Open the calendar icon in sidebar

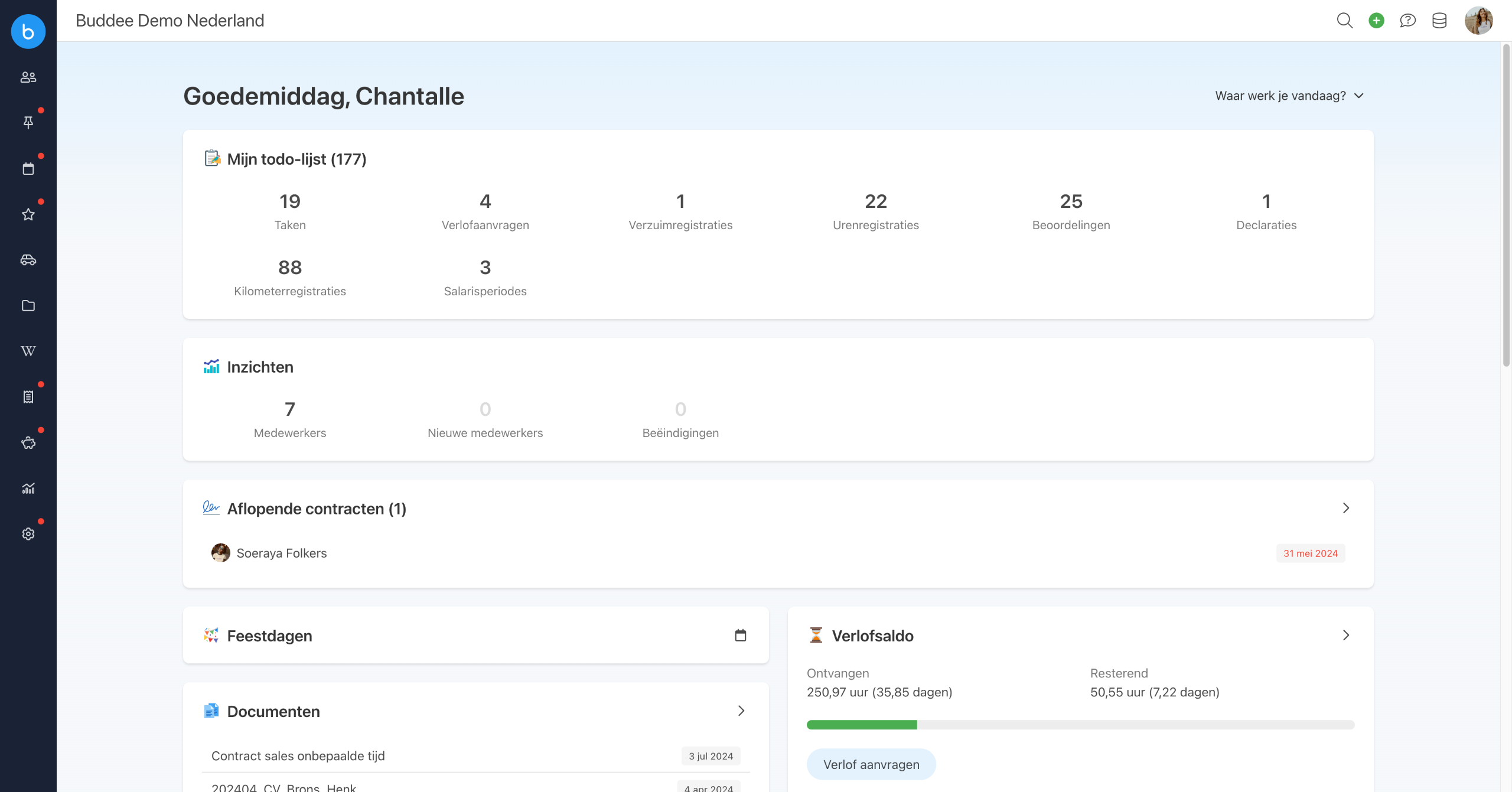(x=28, y=169)
